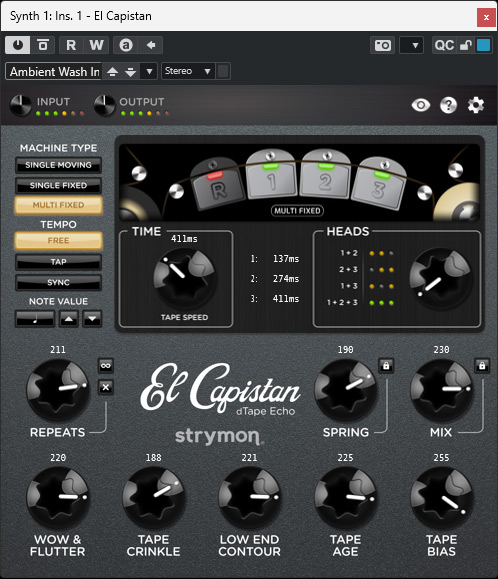Select the 1+2 heads combination row
Screen dimensions: 498x579
pos(361,253)
